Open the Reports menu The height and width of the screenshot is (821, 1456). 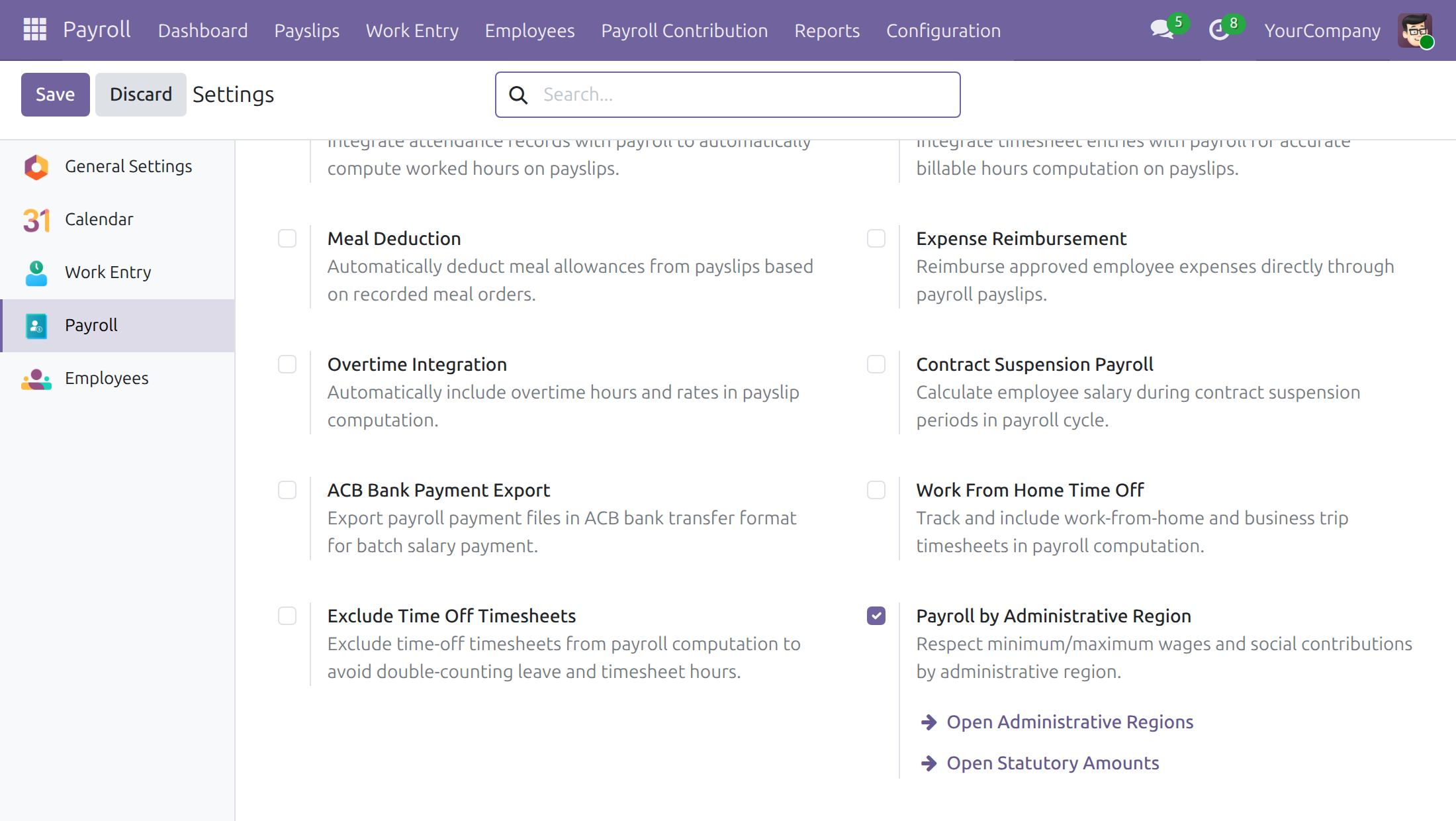827,30
